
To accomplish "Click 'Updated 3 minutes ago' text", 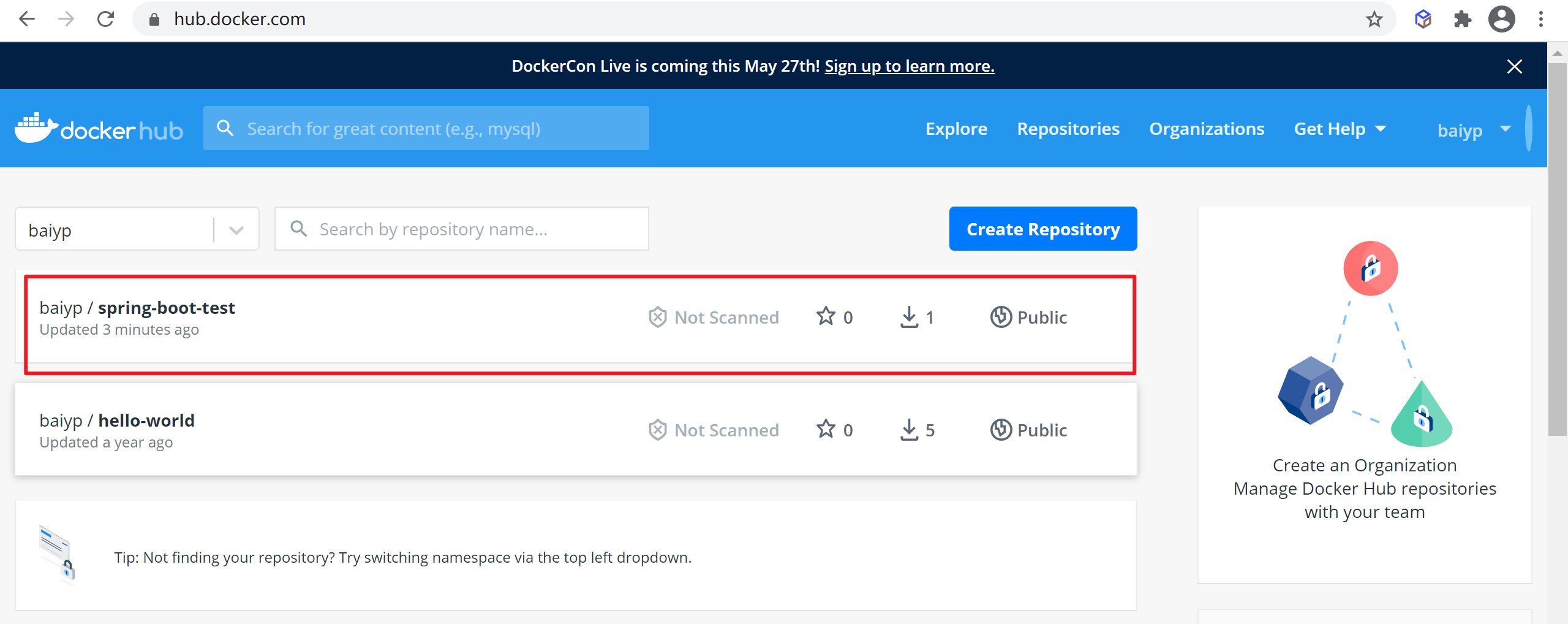I will coord(119,330).
